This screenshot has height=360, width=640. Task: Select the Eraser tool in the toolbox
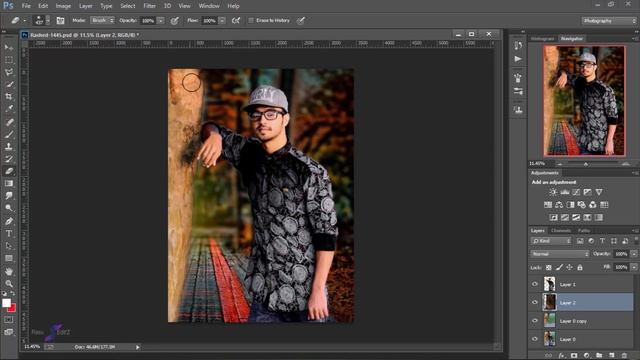[x=9, y=171]
